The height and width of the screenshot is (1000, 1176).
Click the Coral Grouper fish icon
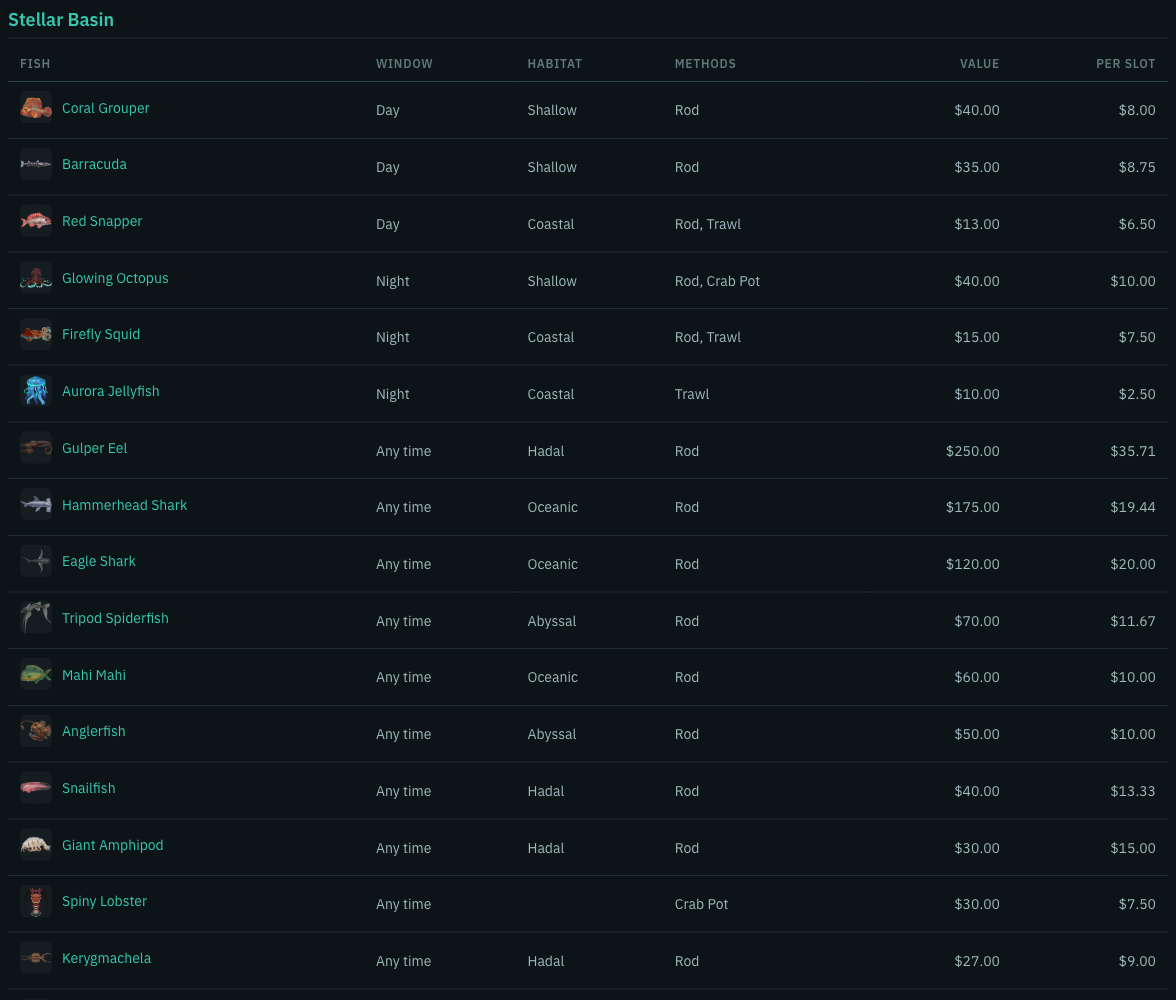click(x=35, y=108)
